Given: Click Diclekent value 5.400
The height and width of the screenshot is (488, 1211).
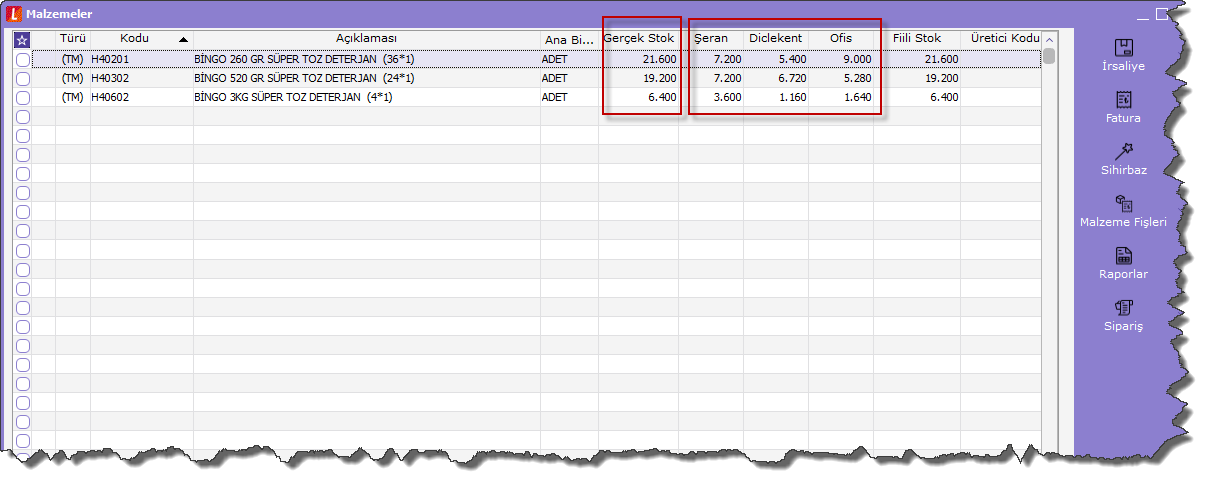Looking at the screenshot, I should 791,60.
